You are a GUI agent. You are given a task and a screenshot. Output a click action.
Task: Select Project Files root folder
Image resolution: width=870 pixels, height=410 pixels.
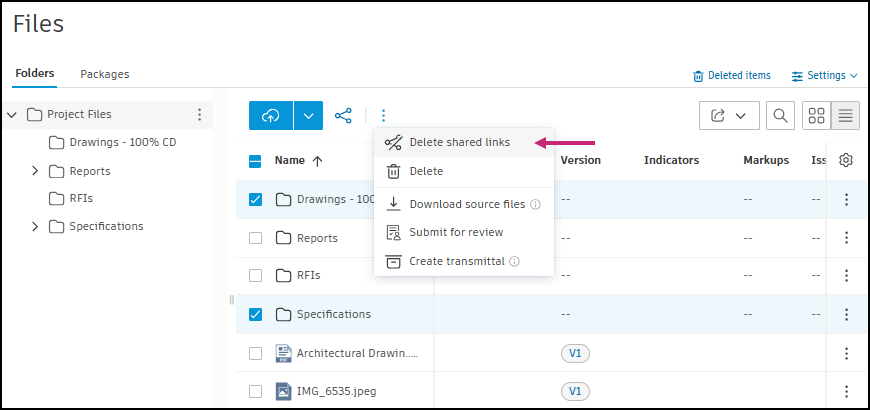point(79,114)
